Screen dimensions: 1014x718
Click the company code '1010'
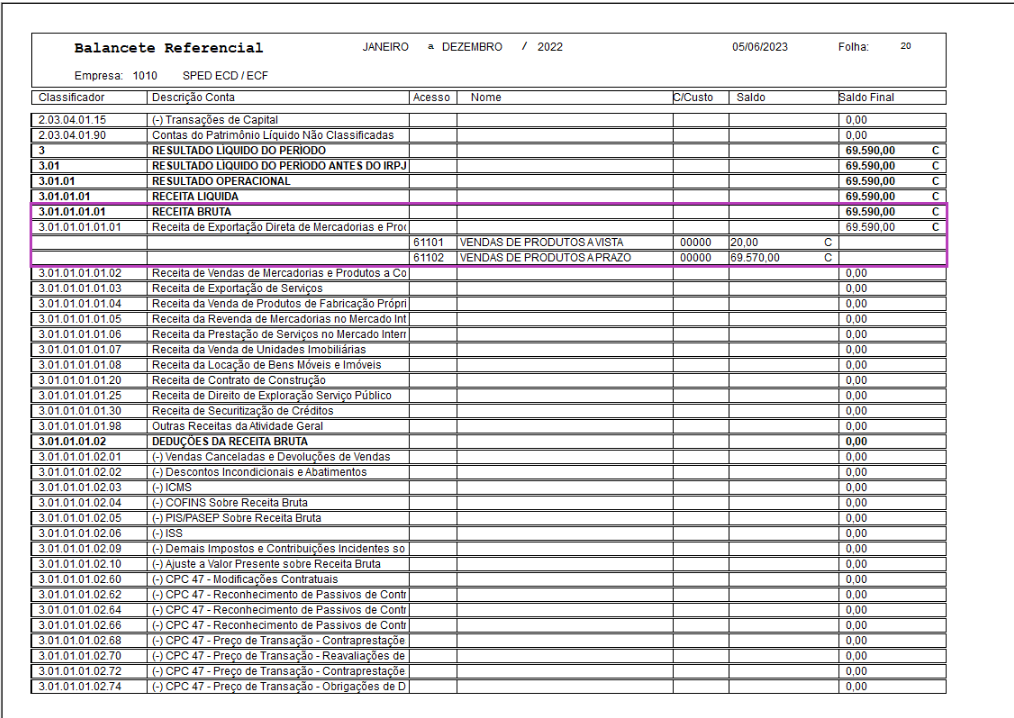click(145, 76)
